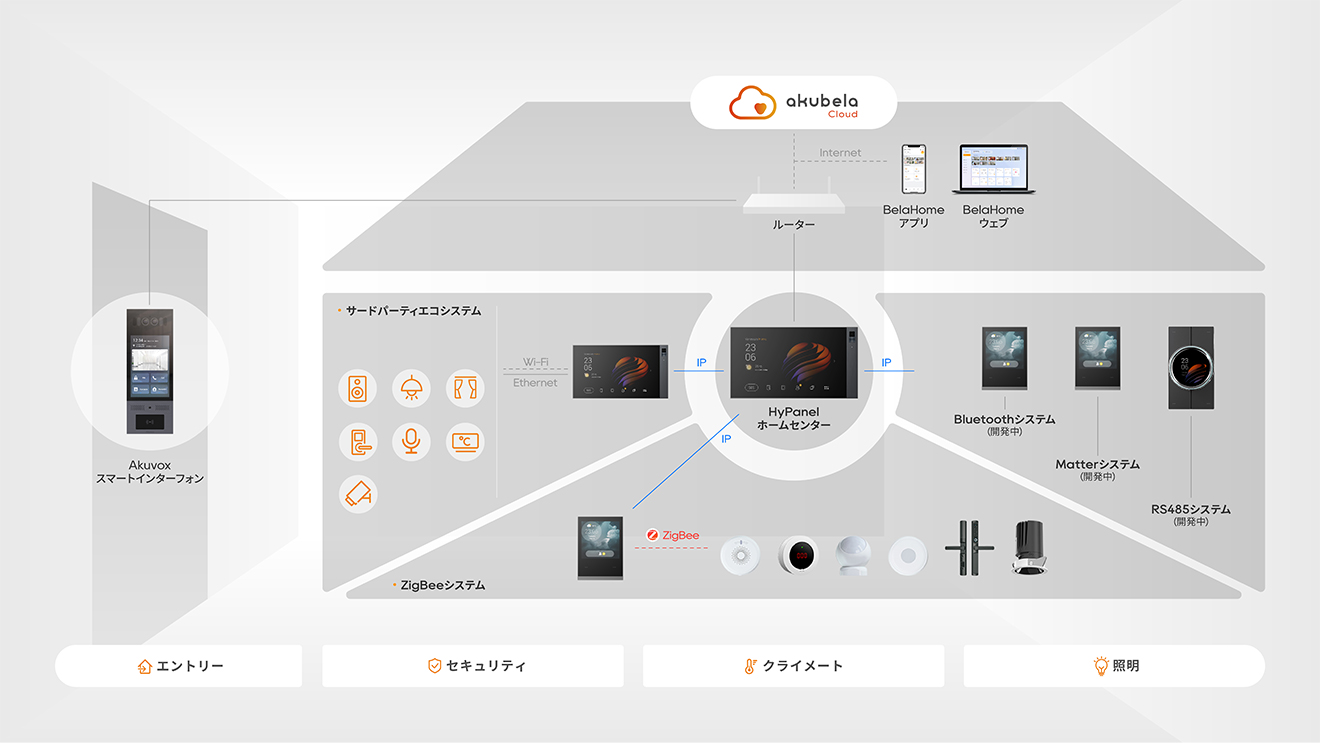Go to the 照明 category

coord(1114,666)
